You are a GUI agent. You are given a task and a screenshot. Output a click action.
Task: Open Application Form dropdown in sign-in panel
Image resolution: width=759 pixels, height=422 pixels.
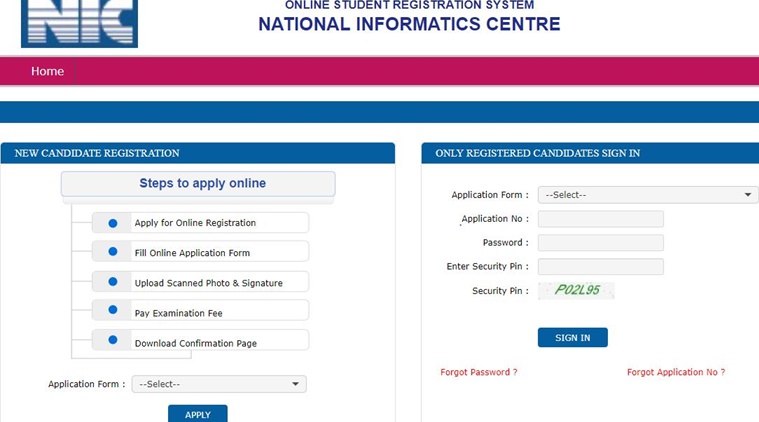click(x=648, y=195)
